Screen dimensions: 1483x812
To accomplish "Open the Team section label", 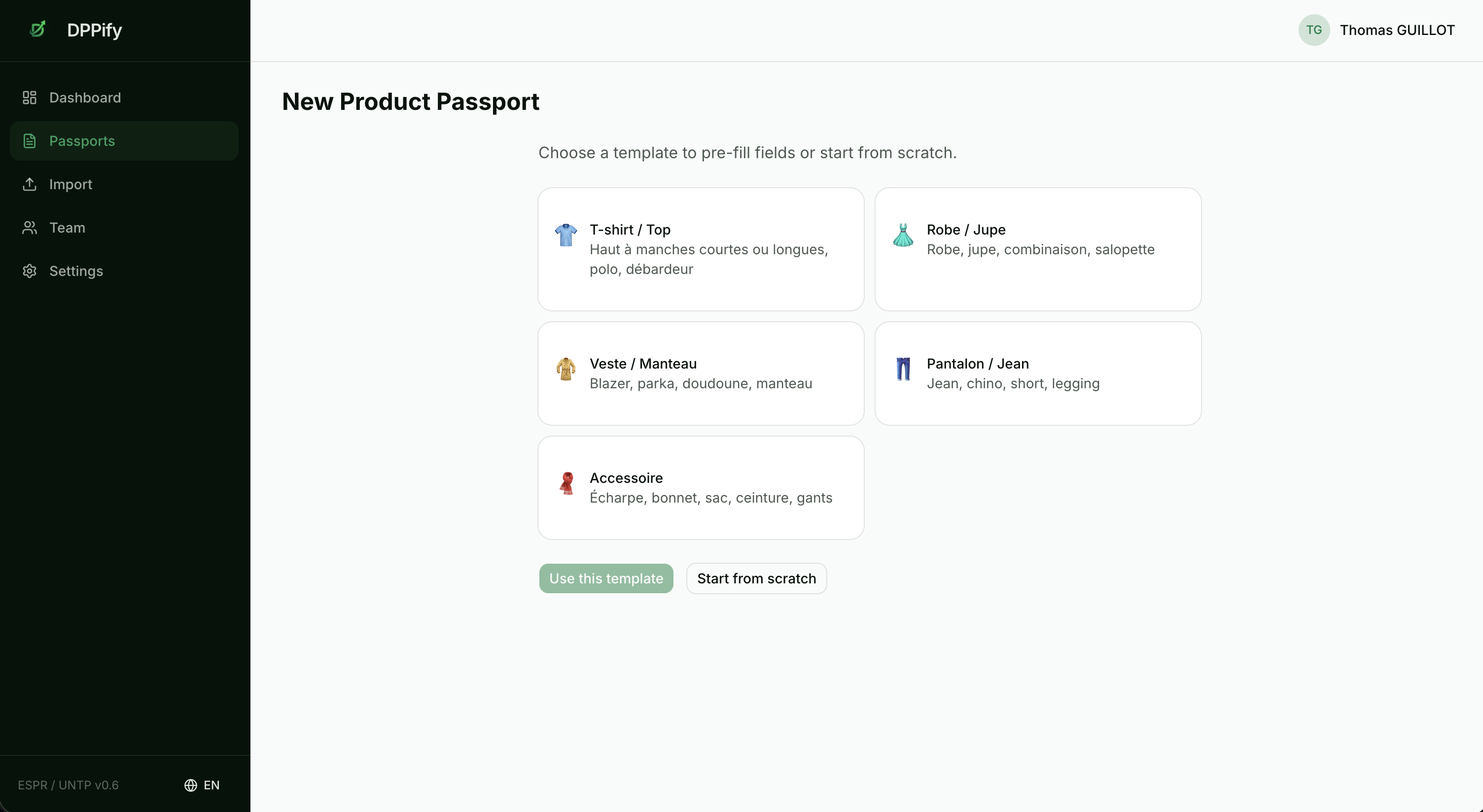I will pos(67,228).
